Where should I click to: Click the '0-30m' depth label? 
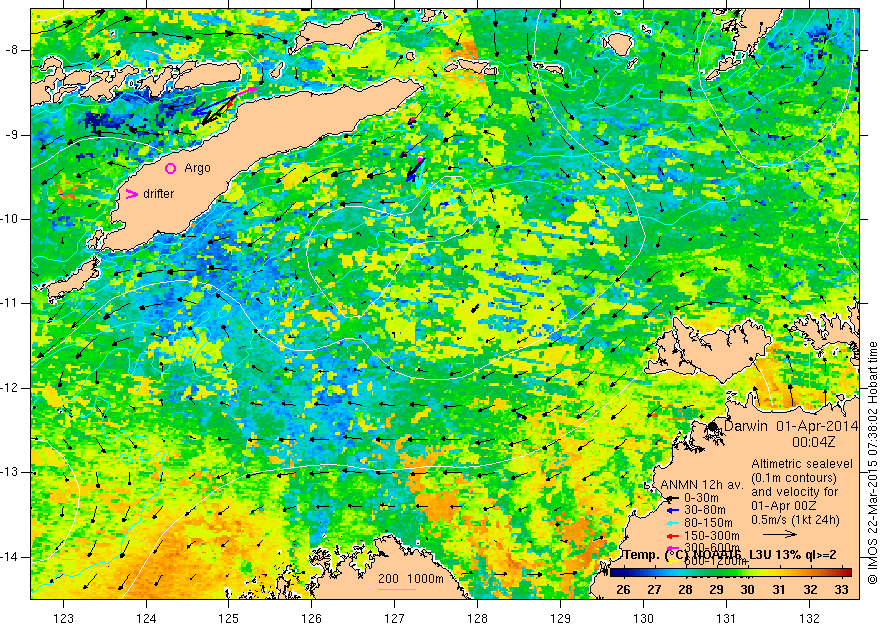(x=701, y=498)
